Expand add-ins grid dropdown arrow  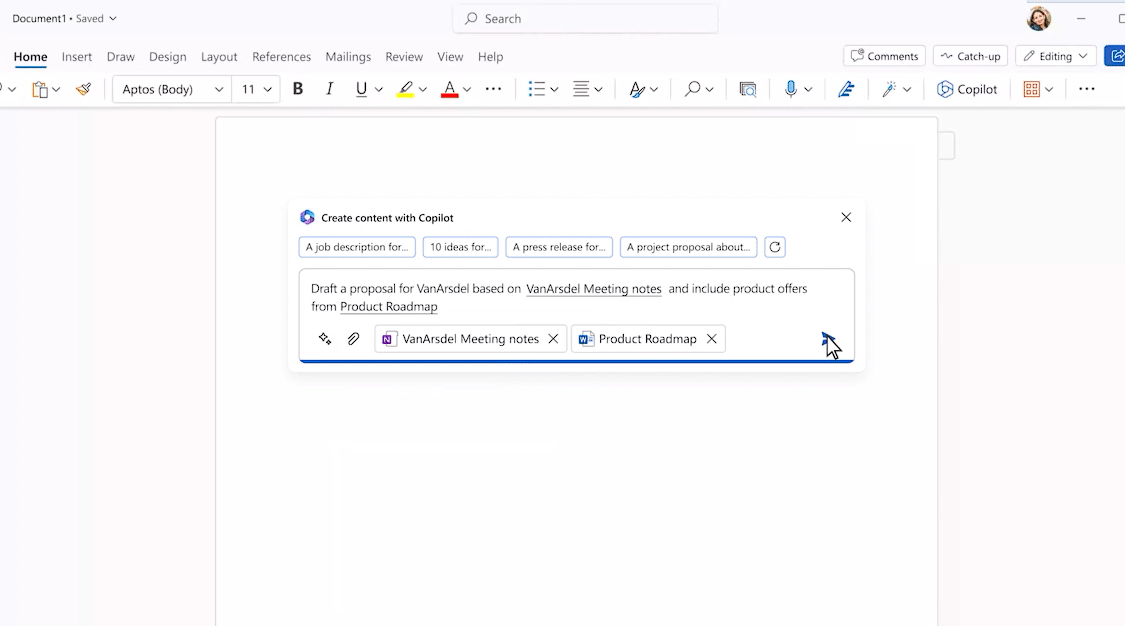1049,90
